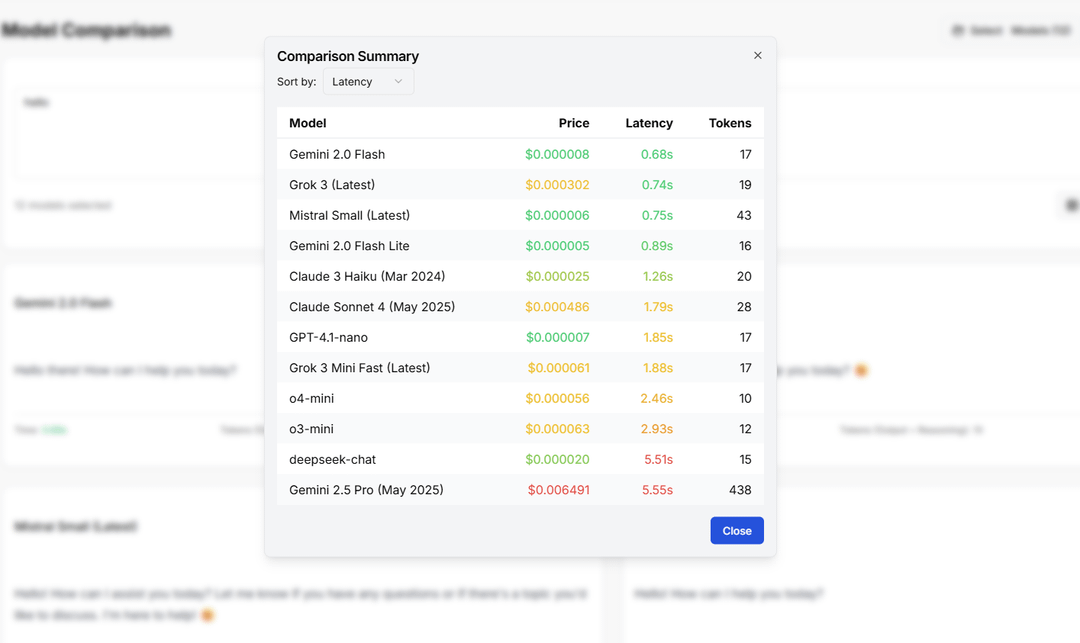Image resolution: width=1080 pixels, height=643 pixels.
Task: Click the Tokens column header
Action: click(x=730, y=123)
